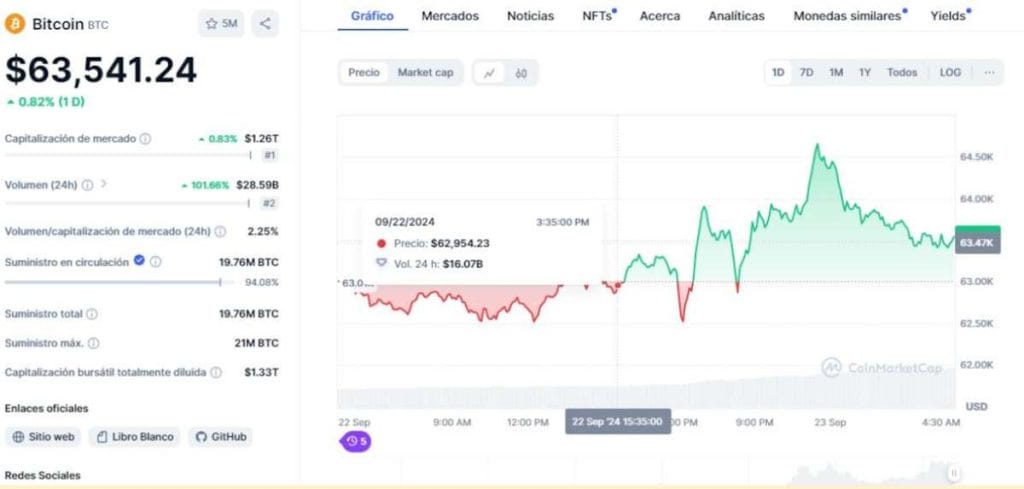Open info icon beside Capitalización de mercado
1024x489 pixels.
tap(146, 138)
